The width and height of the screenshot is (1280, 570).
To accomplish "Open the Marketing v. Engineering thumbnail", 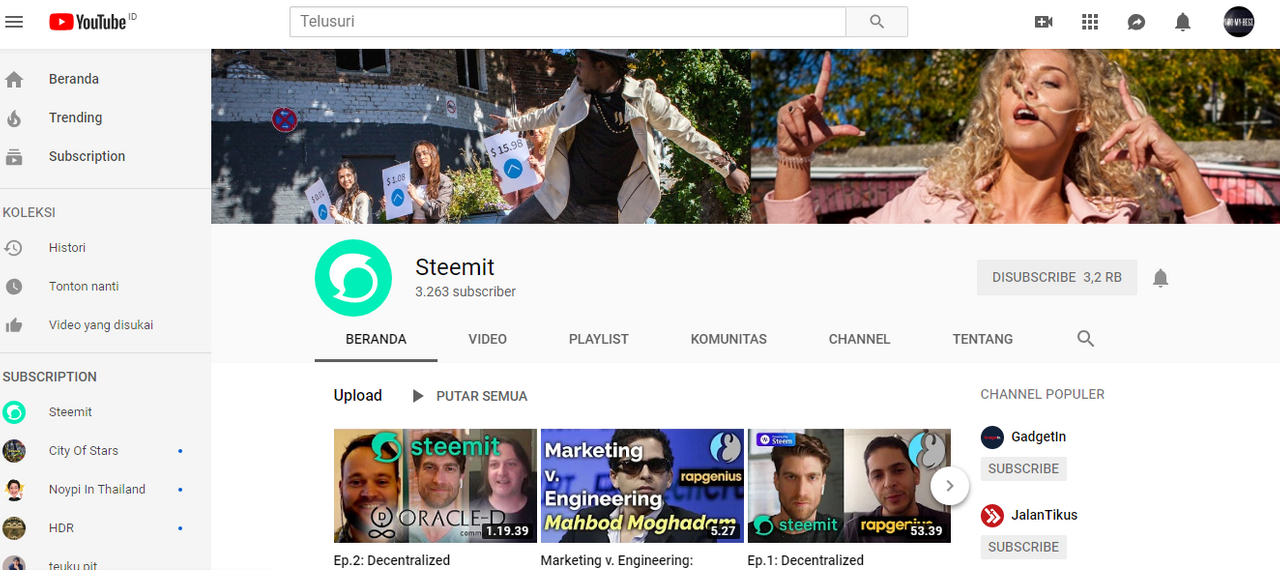I will click(641, 486).
